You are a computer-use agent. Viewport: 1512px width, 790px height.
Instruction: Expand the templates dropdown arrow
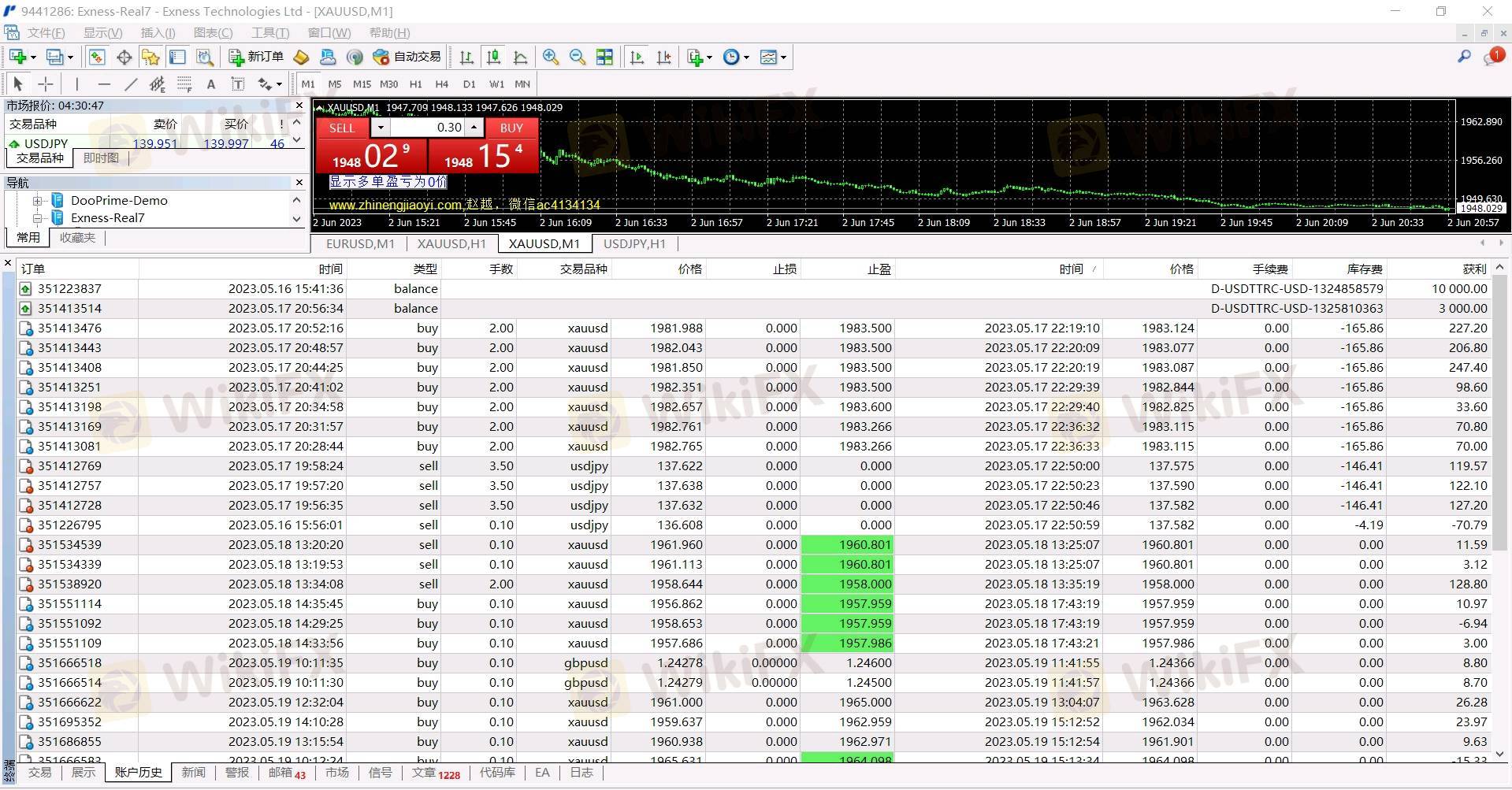tap(783, 57)
